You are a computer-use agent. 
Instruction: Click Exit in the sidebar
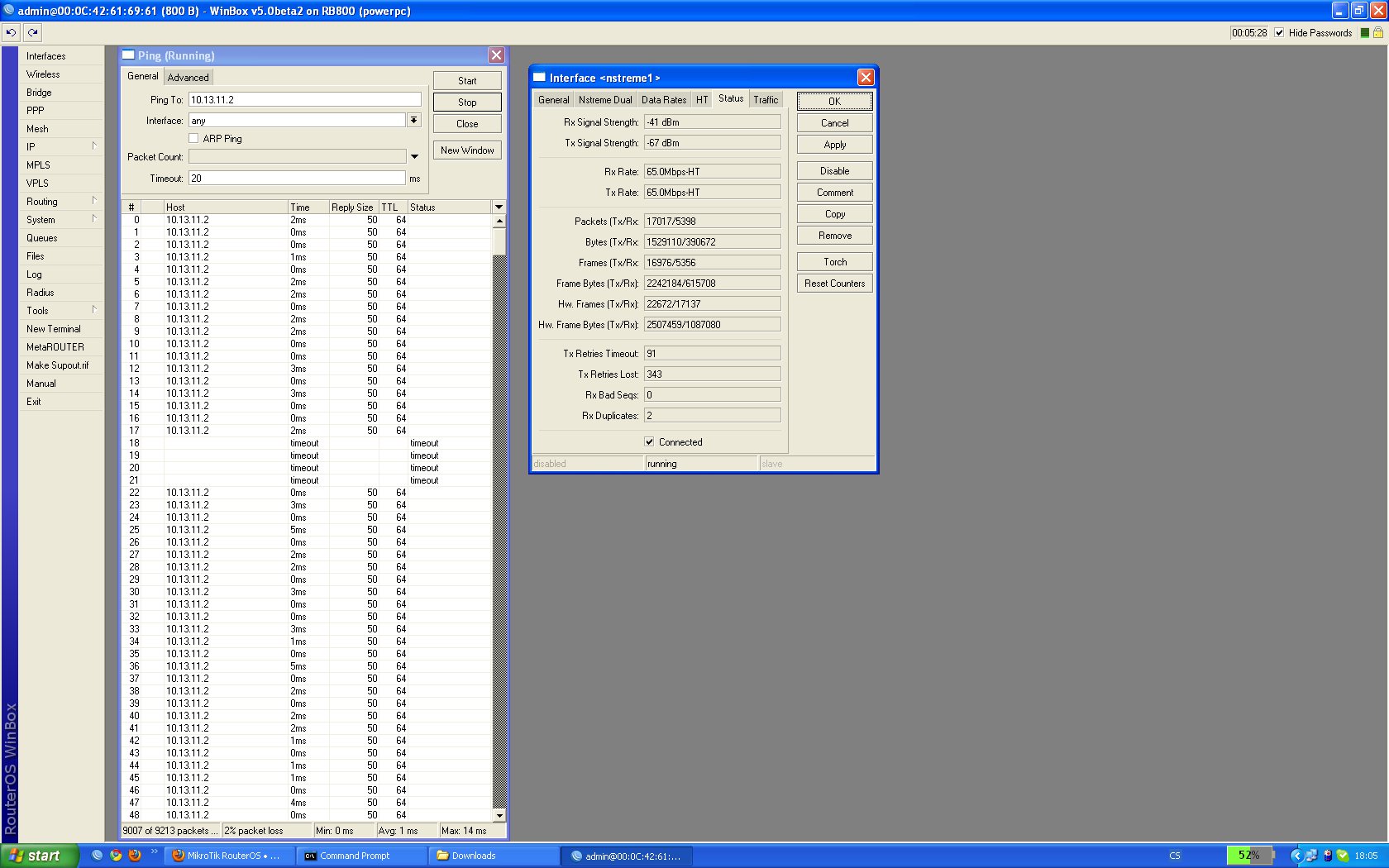point(61,402)
